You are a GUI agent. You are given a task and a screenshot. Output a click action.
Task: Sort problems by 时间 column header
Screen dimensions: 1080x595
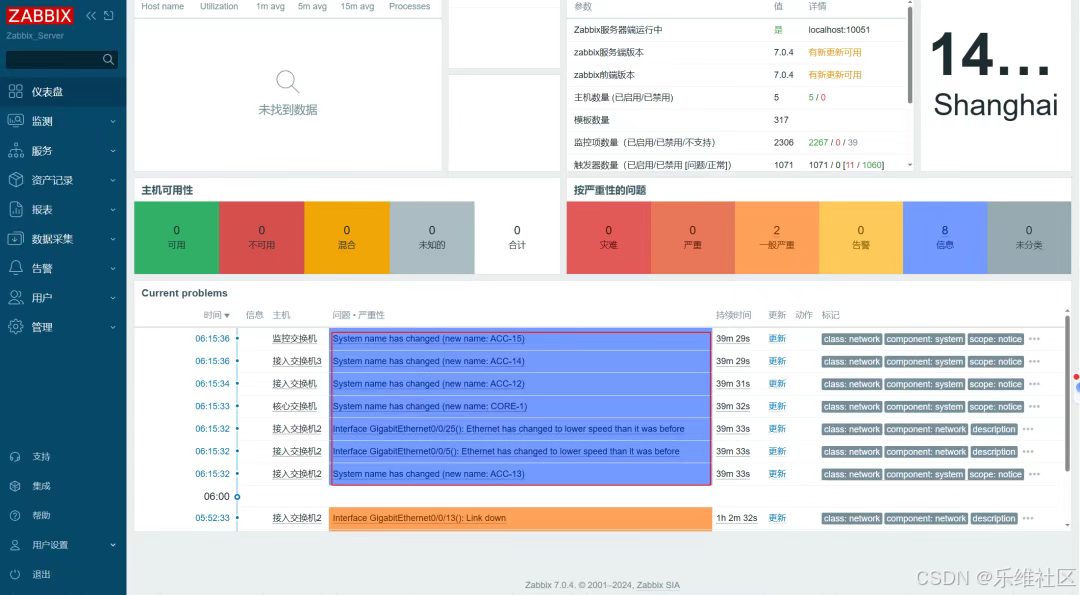[x=216, y=315]
